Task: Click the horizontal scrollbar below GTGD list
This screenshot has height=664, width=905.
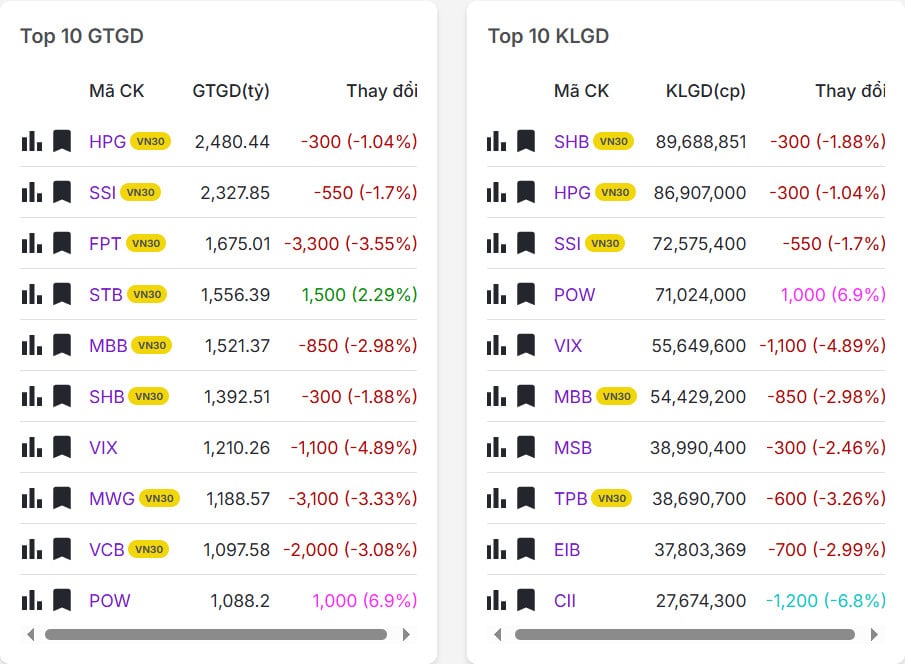Action: coord(218,634)
